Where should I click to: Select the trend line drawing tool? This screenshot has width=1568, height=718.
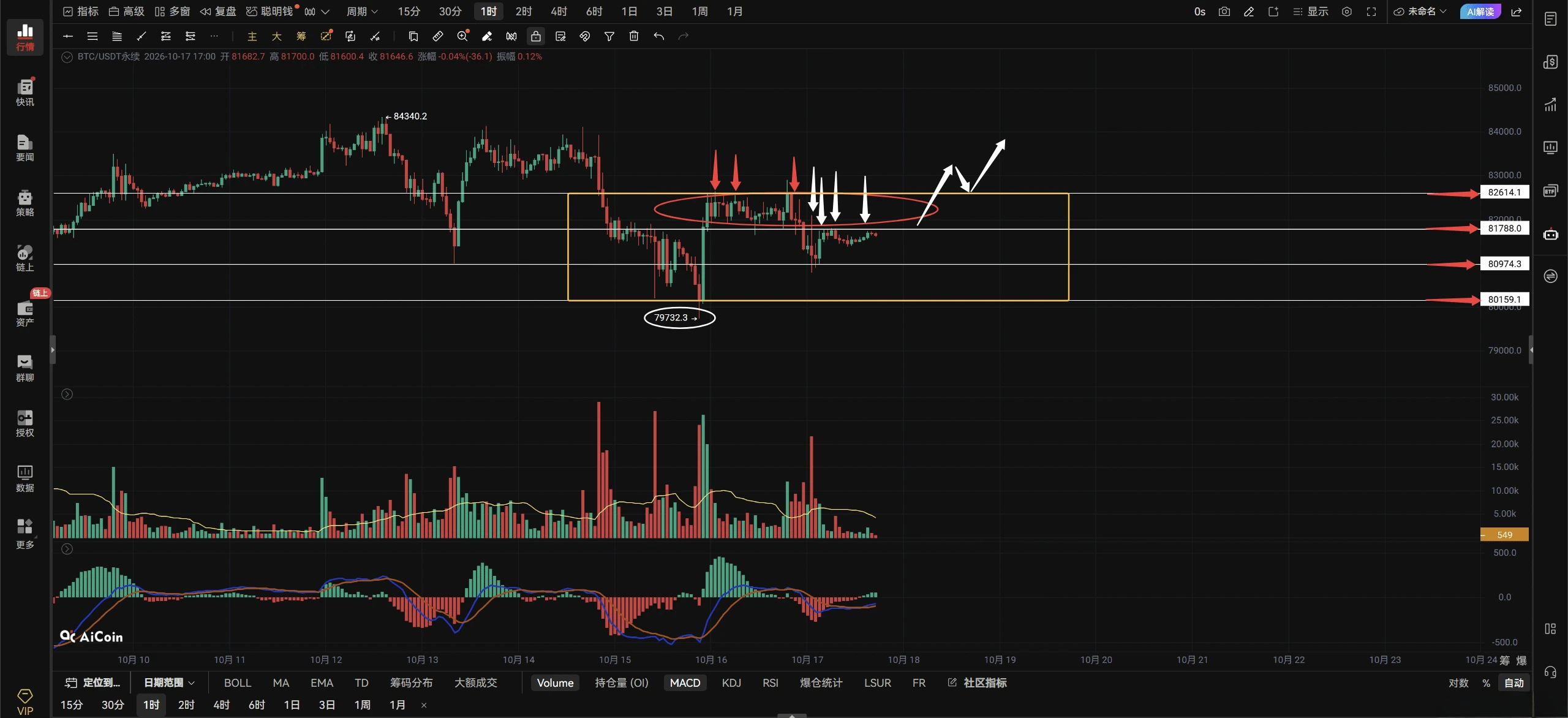(141, 36)
